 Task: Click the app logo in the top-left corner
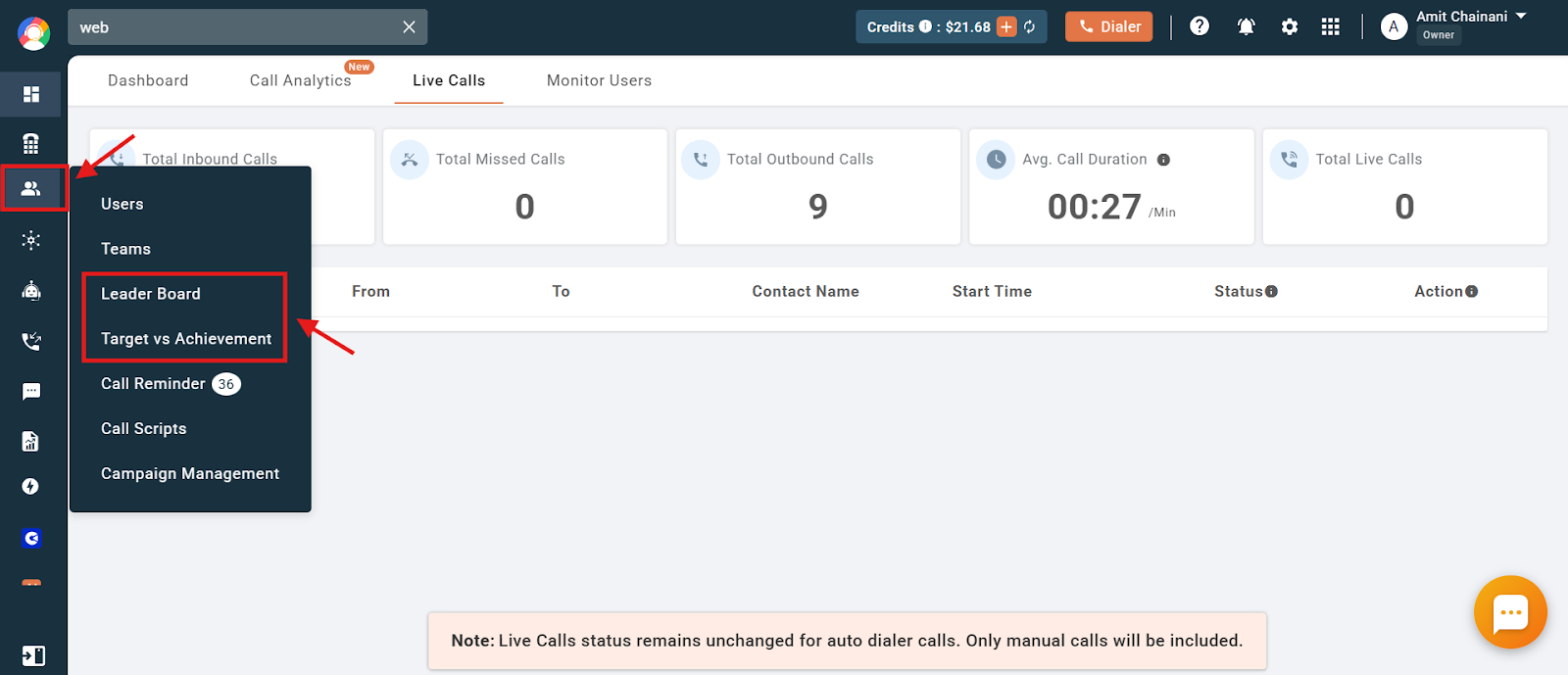tap(33, 33)
